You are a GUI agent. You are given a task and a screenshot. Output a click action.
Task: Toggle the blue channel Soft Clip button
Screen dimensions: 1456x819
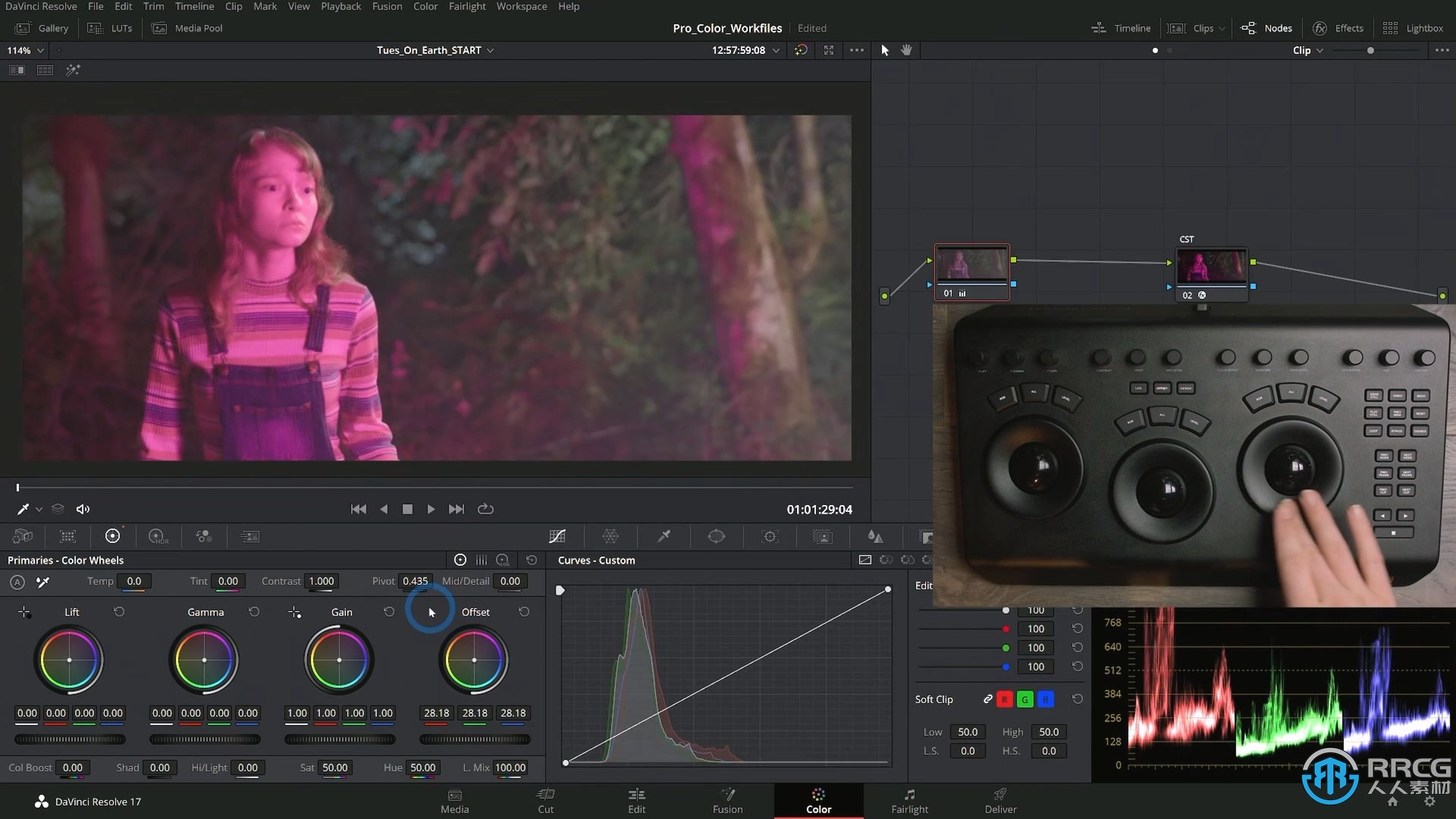1044,699
